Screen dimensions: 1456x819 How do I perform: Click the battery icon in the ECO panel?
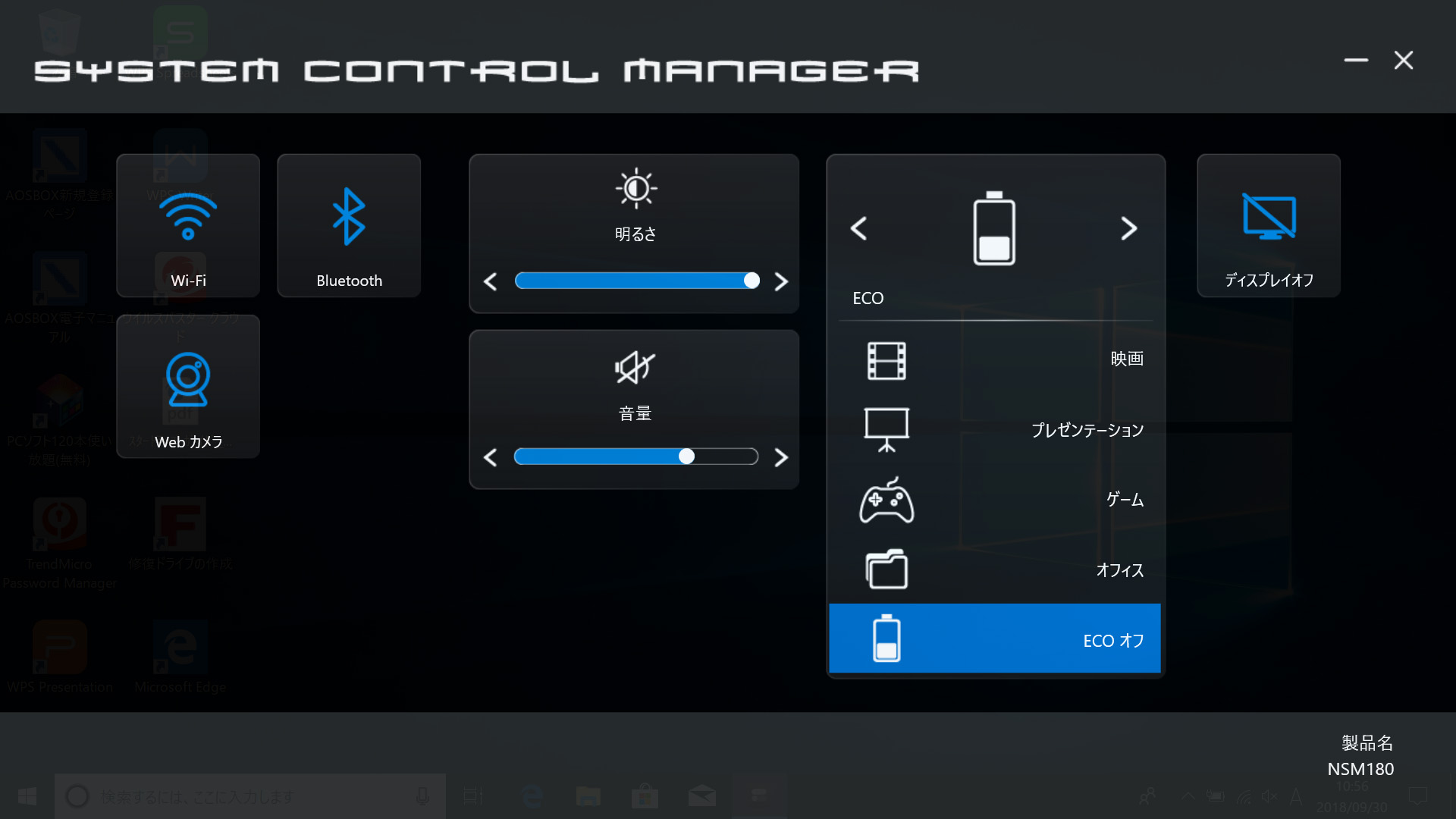[994, 228]
